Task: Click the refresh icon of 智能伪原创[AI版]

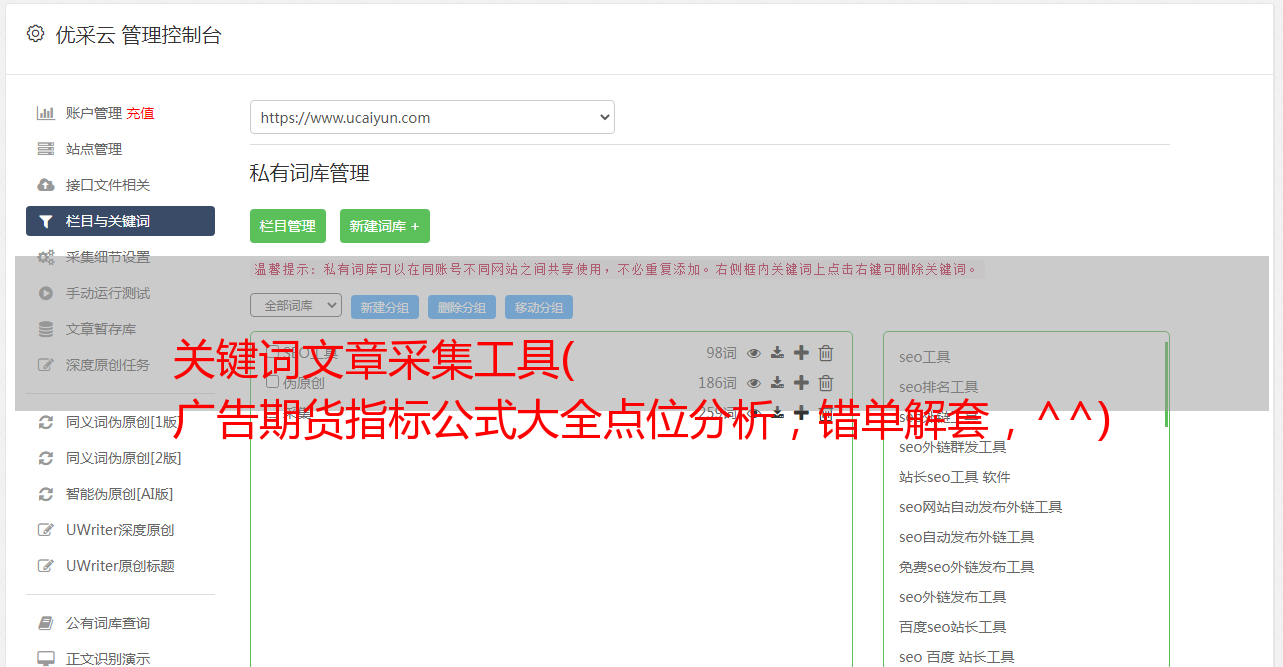Action: coord(46,494)
